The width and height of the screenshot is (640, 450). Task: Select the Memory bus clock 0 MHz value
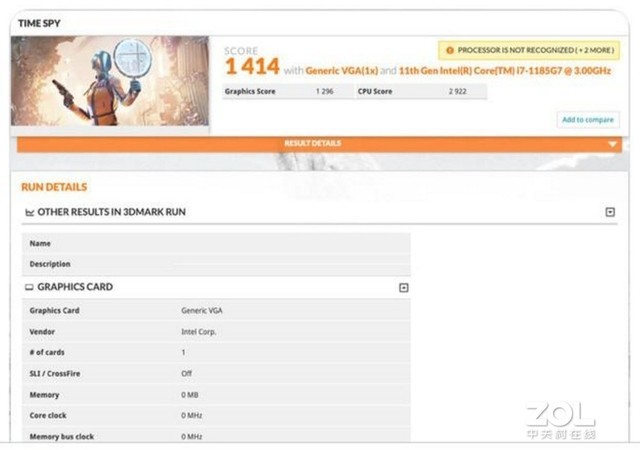coord(191,437)
